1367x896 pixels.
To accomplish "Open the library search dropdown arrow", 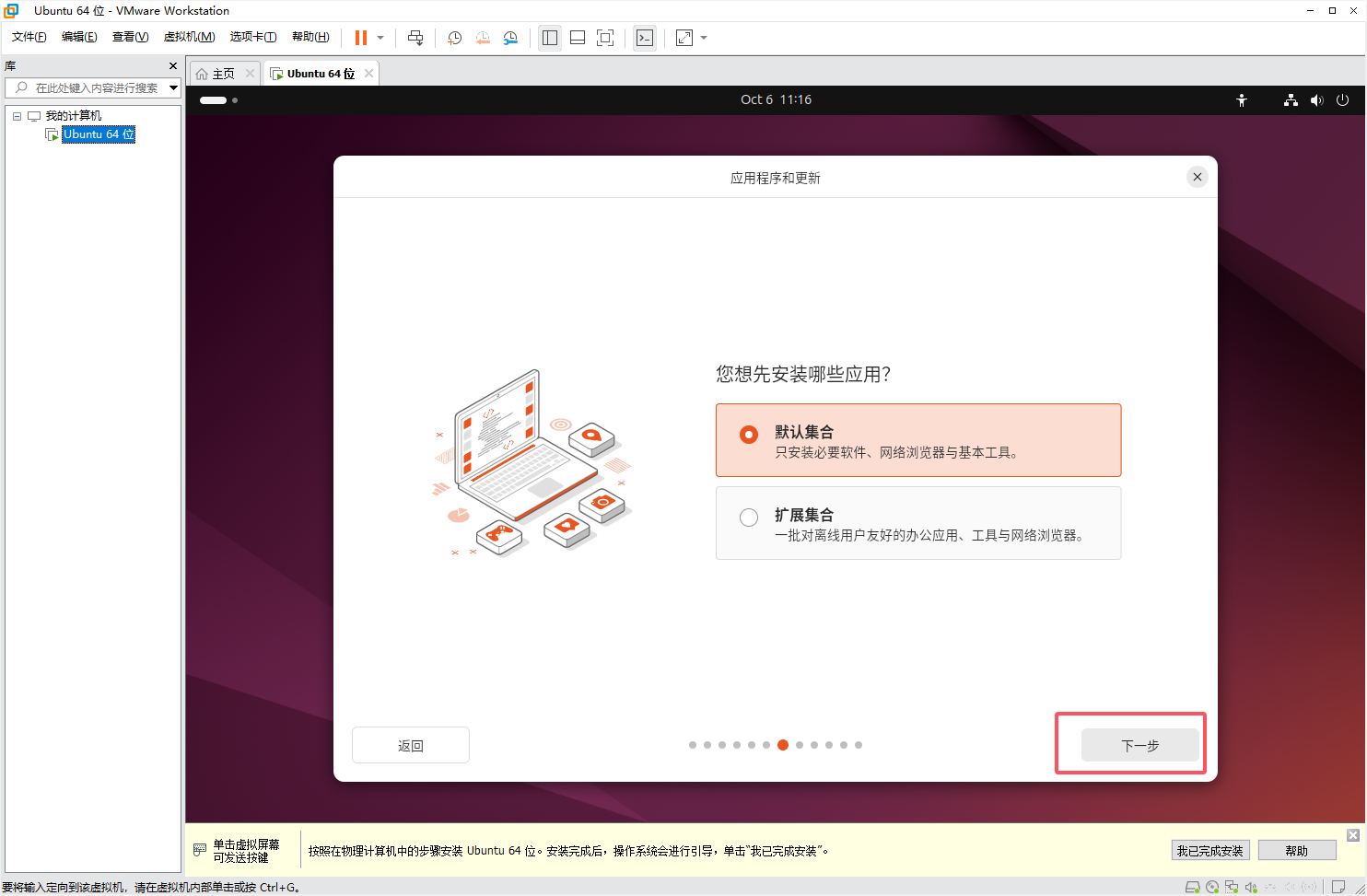I will click(x=173, y=87).
